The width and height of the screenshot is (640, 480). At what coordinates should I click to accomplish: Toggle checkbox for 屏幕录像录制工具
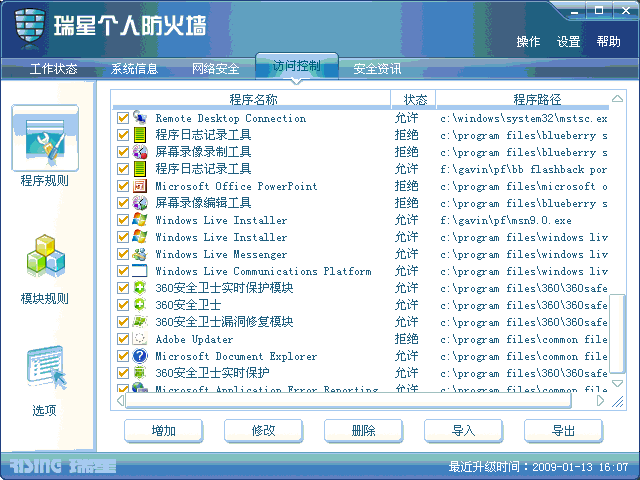(x=123, y=152)
